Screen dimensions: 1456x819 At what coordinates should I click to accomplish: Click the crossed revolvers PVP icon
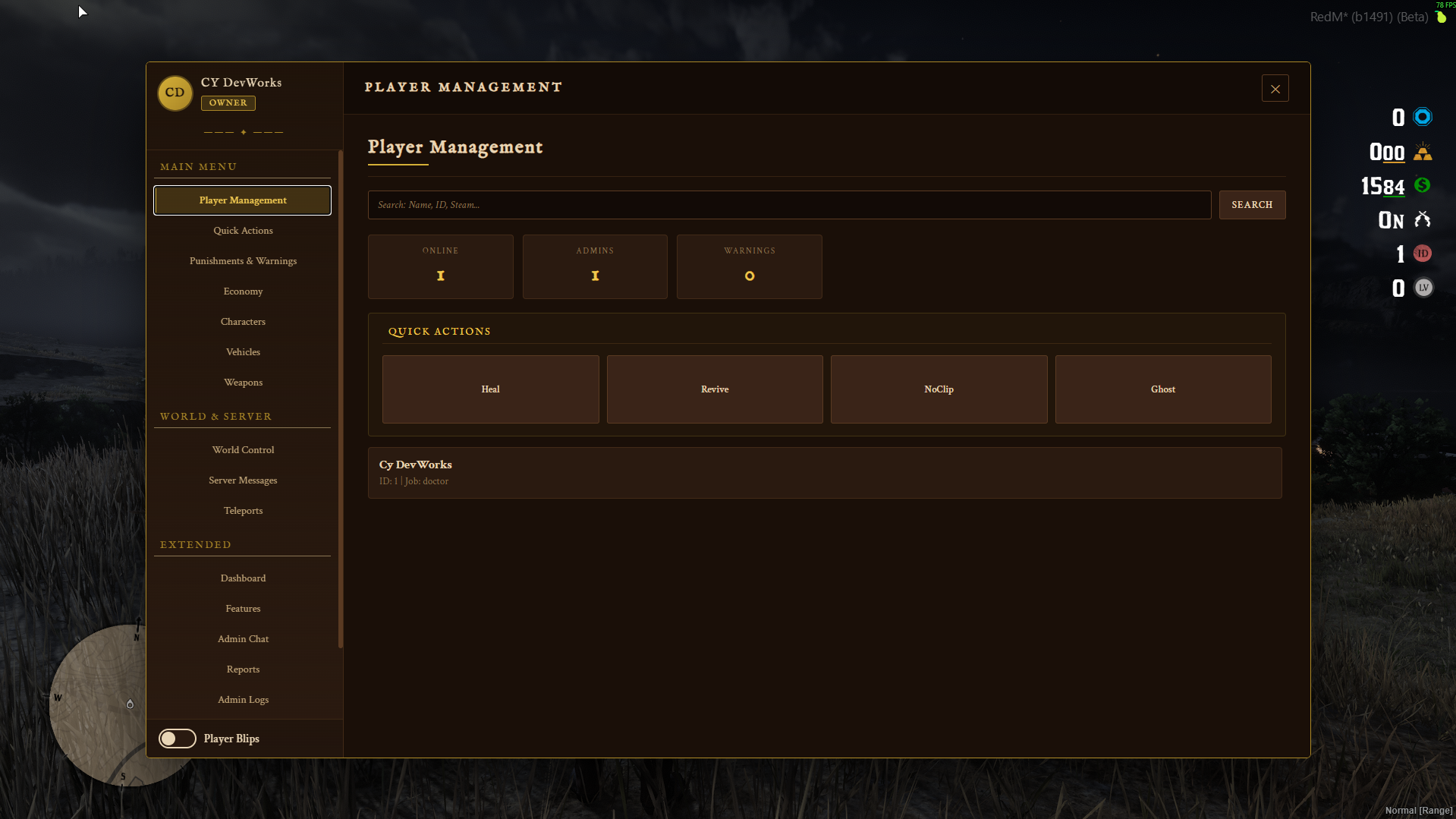tap(1423, 219)
